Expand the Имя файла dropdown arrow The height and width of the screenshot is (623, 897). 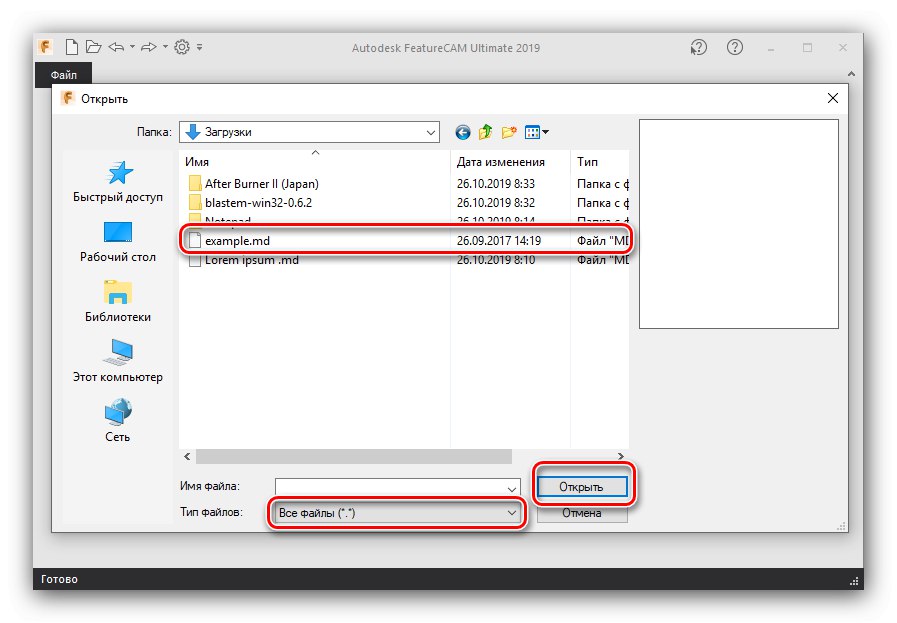pos(512,489)
